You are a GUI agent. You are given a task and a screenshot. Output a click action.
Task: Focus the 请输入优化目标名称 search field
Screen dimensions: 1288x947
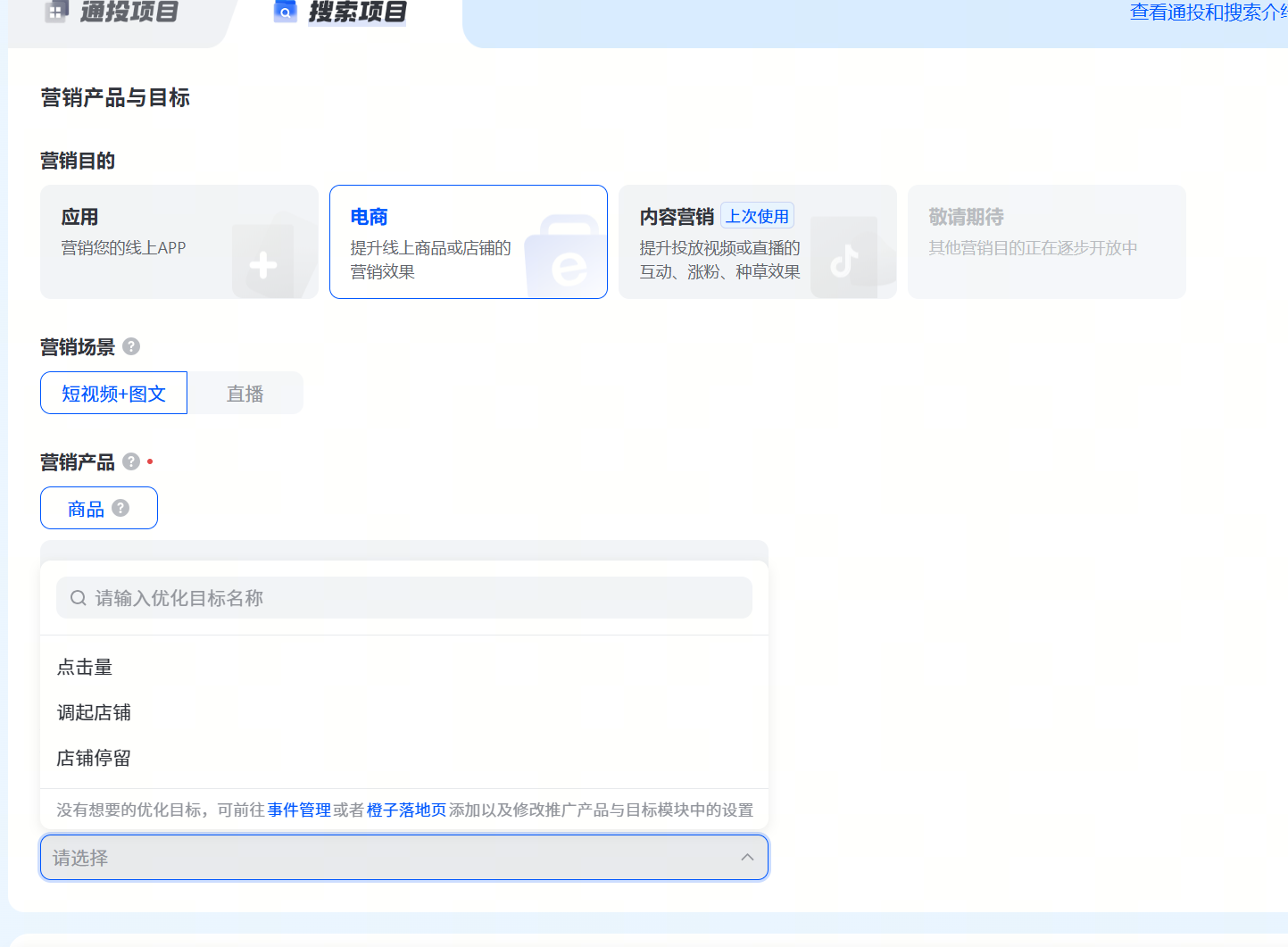click(x=404, y=597)
